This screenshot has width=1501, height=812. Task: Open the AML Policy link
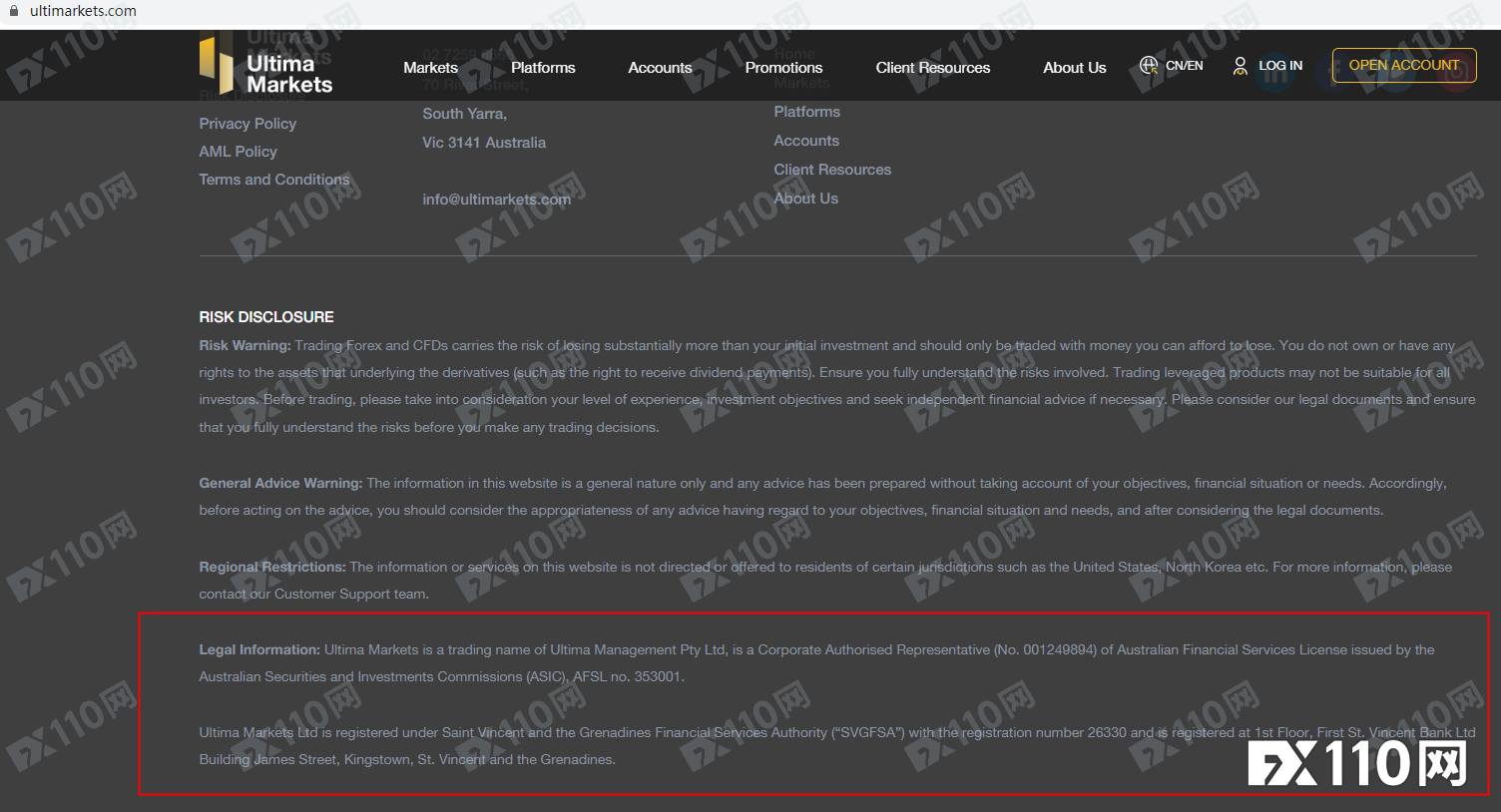point(238,152)
